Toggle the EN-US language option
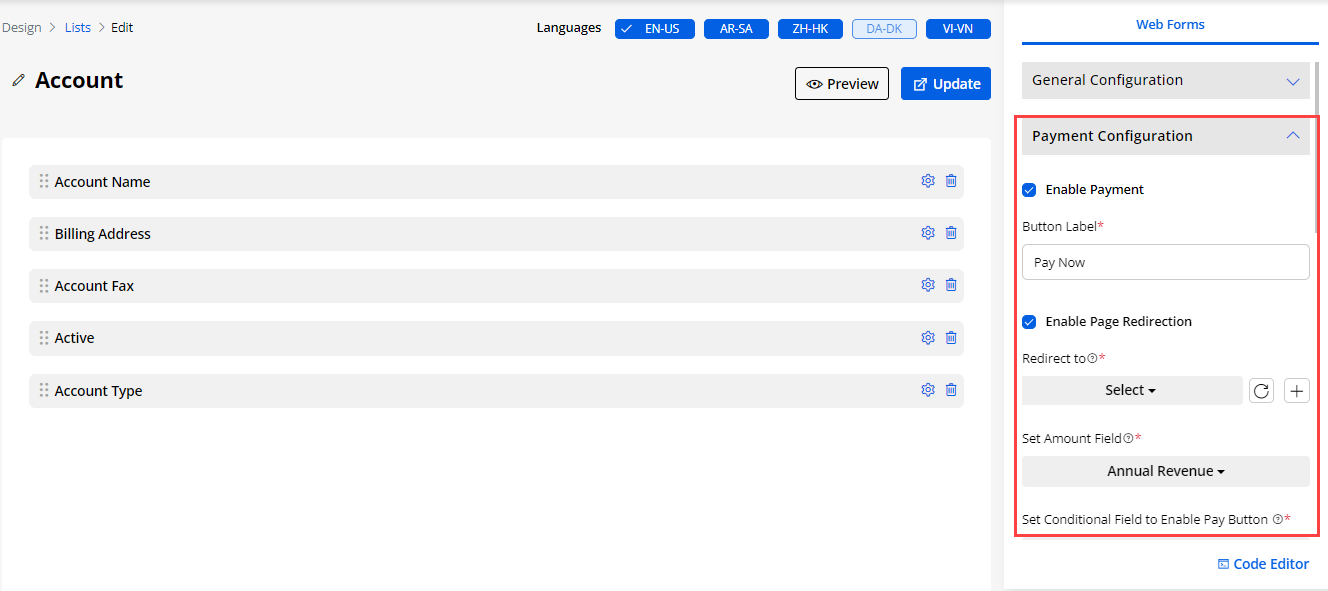 pos(655,29)
